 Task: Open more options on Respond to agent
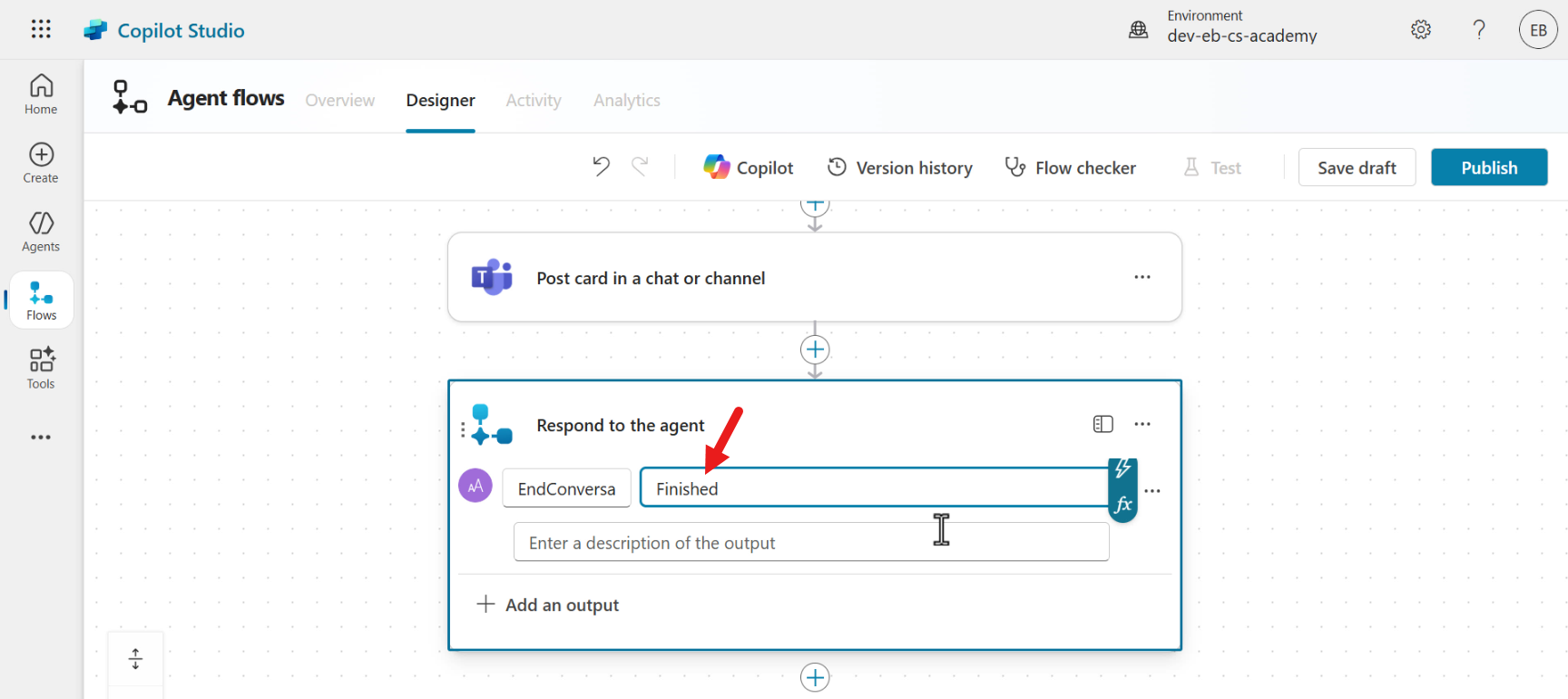[1142, 424]
